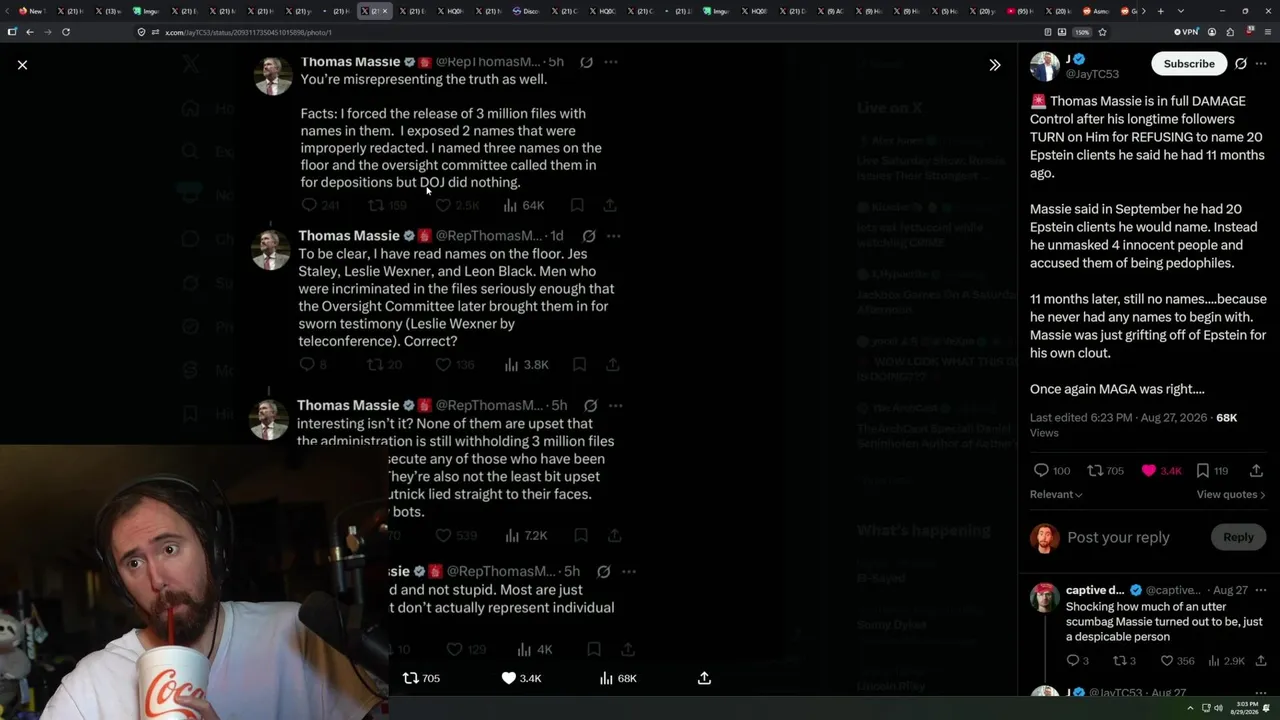Open J's profile avatar in post header

(1045, 66)
